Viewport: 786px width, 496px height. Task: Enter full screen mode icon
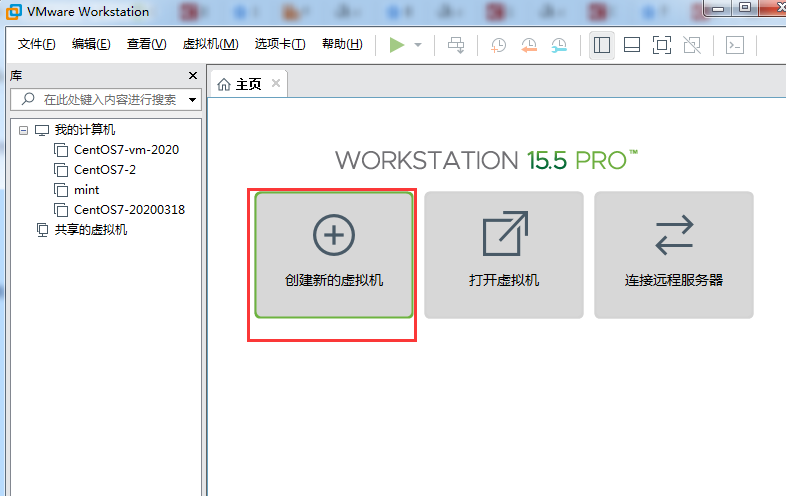662,45
